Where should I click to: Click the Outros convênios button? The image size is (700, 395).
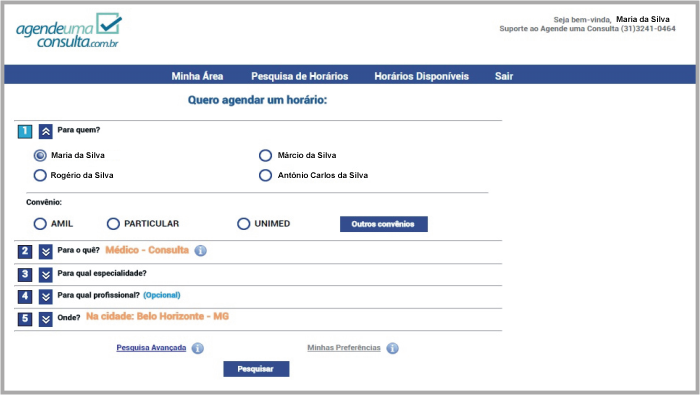coord(383,224)
